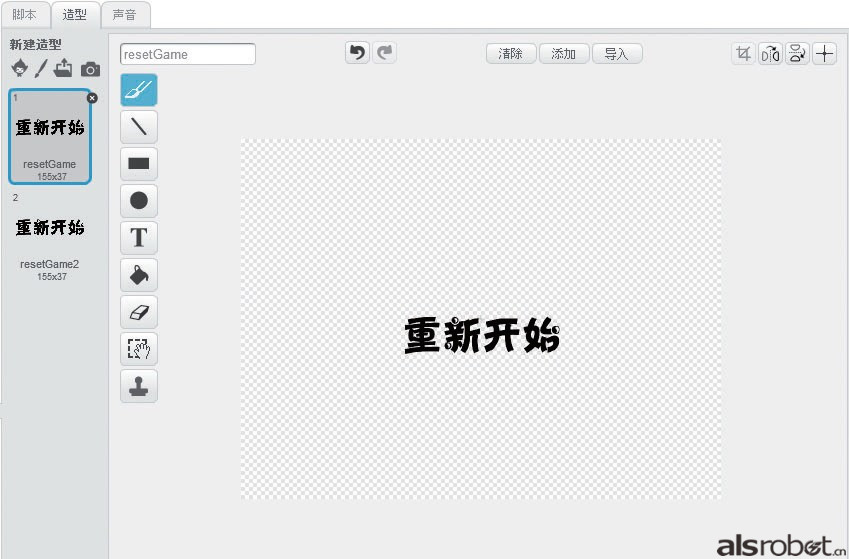This screenshot has height=559, width=849.
Task: Click the Flip left-right icon
Action: 770,54
